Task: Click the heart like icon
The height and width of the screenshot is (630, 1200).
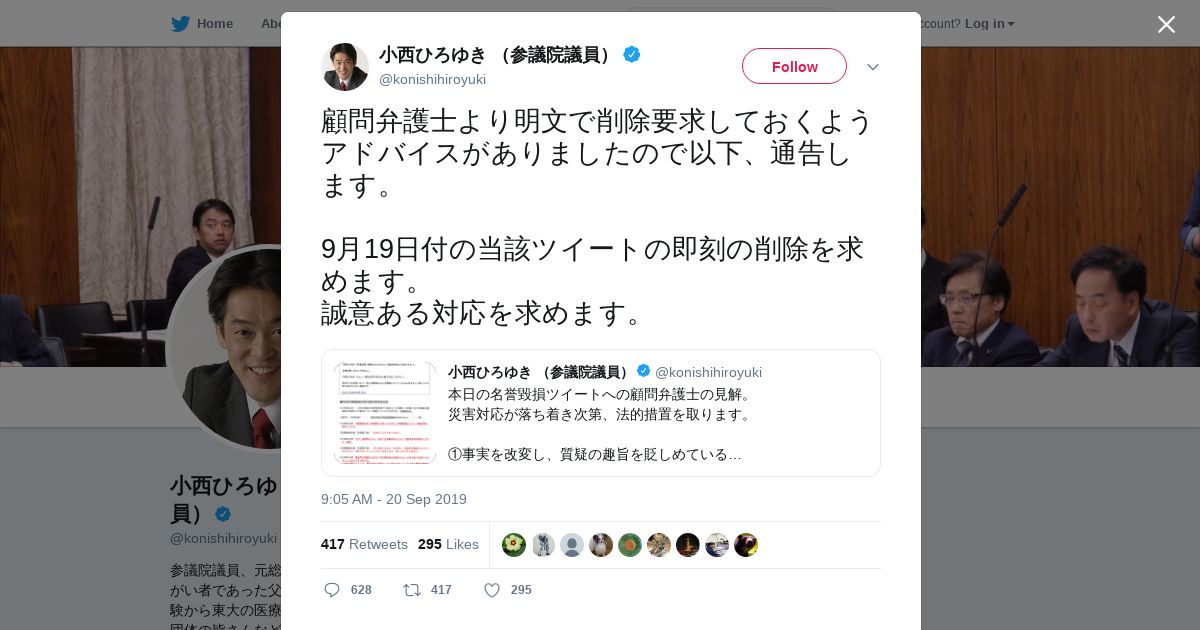Action: click(492, 590)
